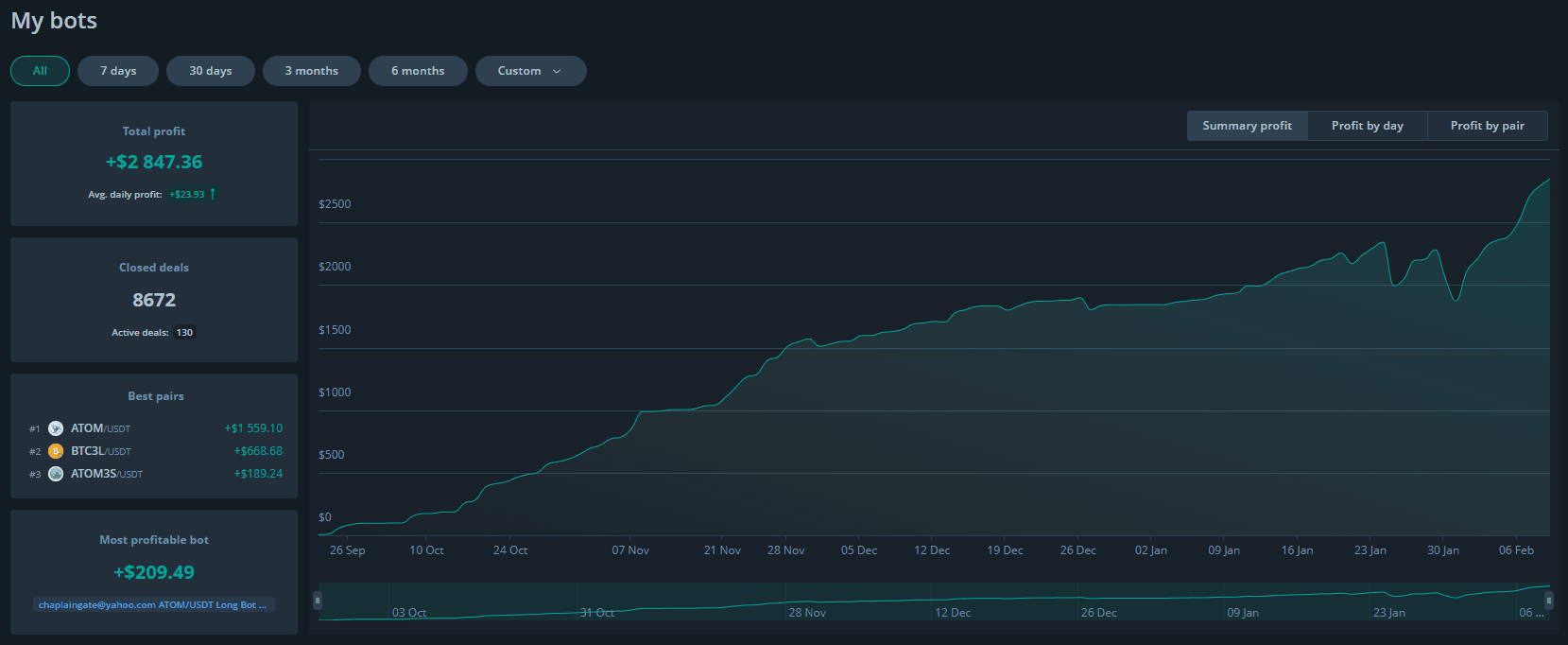Switch to the Summary profit tab

click(x=1247, y=126)
